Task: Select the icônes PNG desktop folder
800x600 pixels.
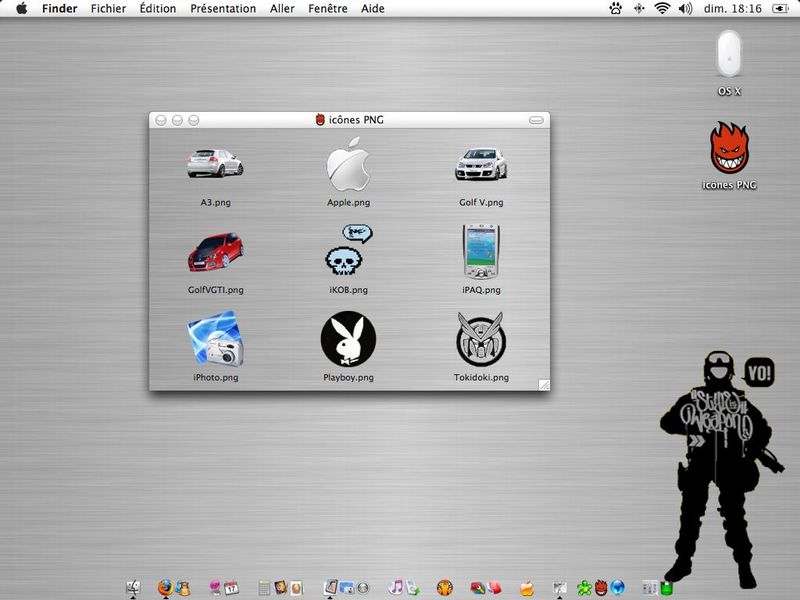Action: (729, 148)
